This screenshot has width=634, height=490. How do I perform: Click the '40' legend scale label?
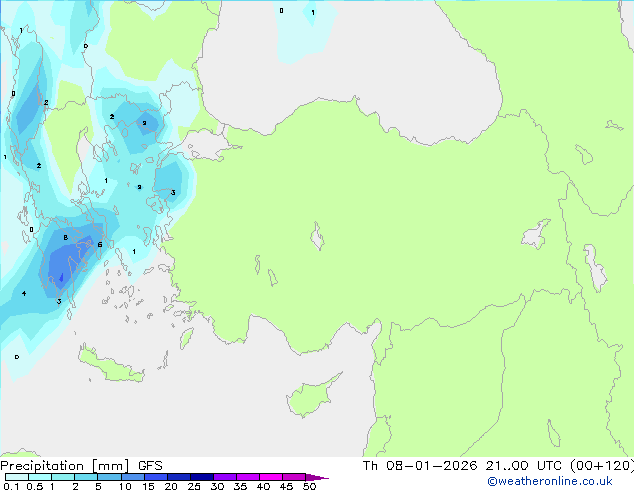(263, 486)
